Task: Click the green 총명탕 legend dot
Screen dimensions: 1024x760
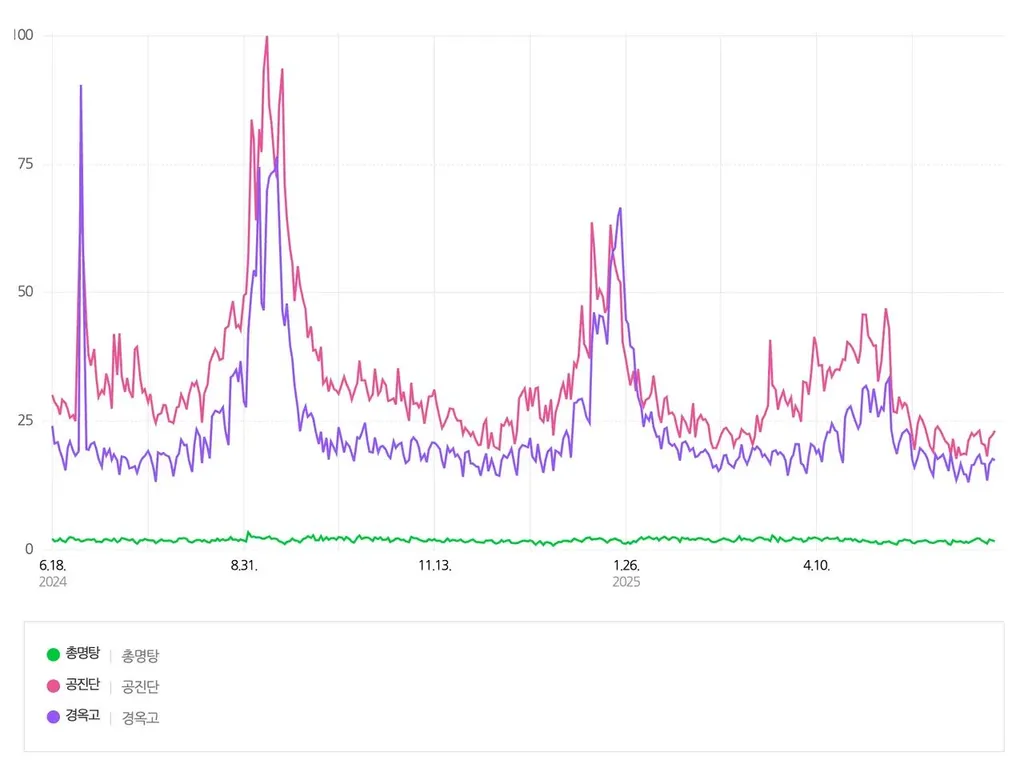Action: tap(54, 654)
